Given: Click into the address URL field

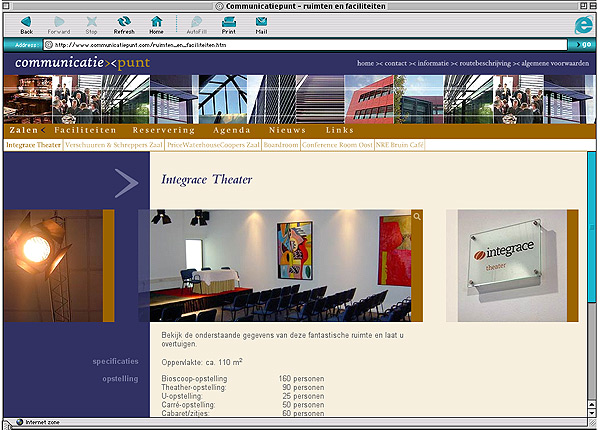Looking at the screenshot, I should (305, 45).
